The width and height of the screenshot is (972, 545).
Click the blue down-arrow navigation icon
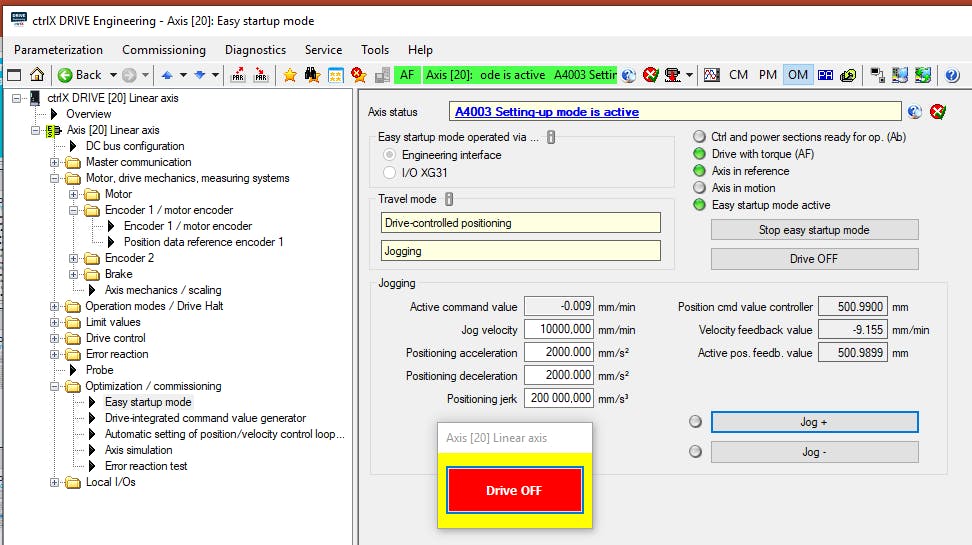[200, 75]
